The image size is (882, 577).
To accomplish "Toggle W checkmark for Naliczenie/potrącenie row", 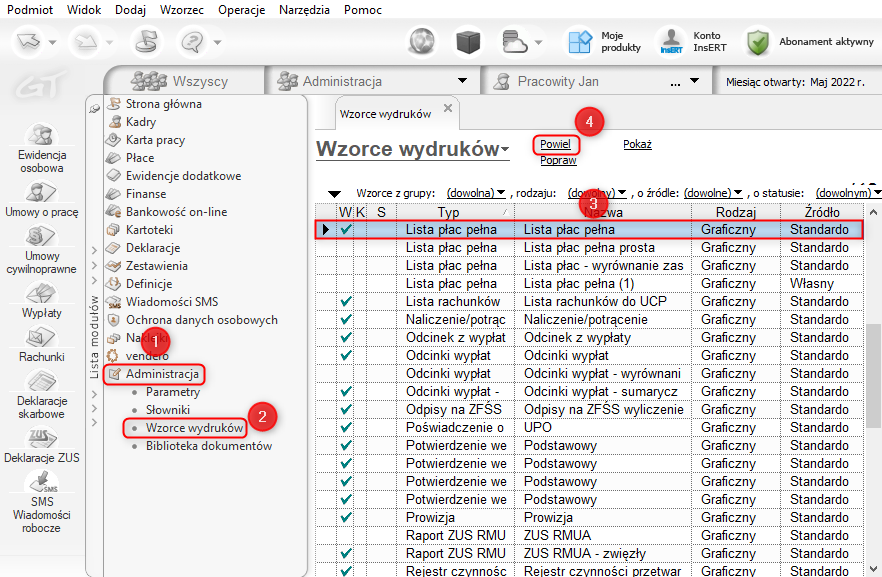I will (x=345, y=319).
